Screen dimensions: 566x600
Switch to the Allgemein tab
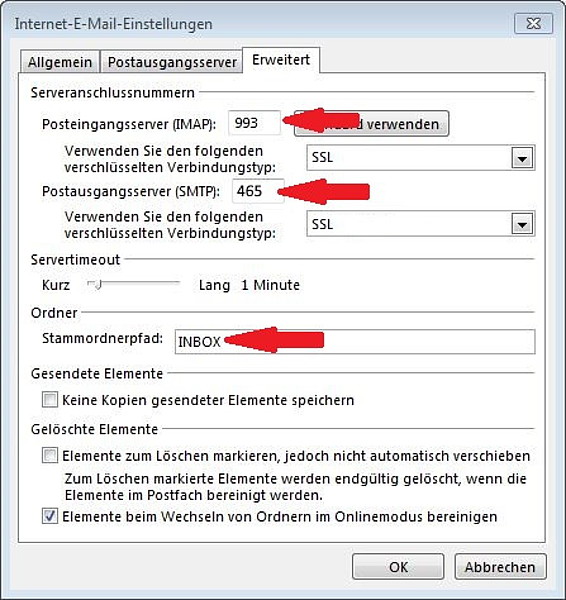60,62
